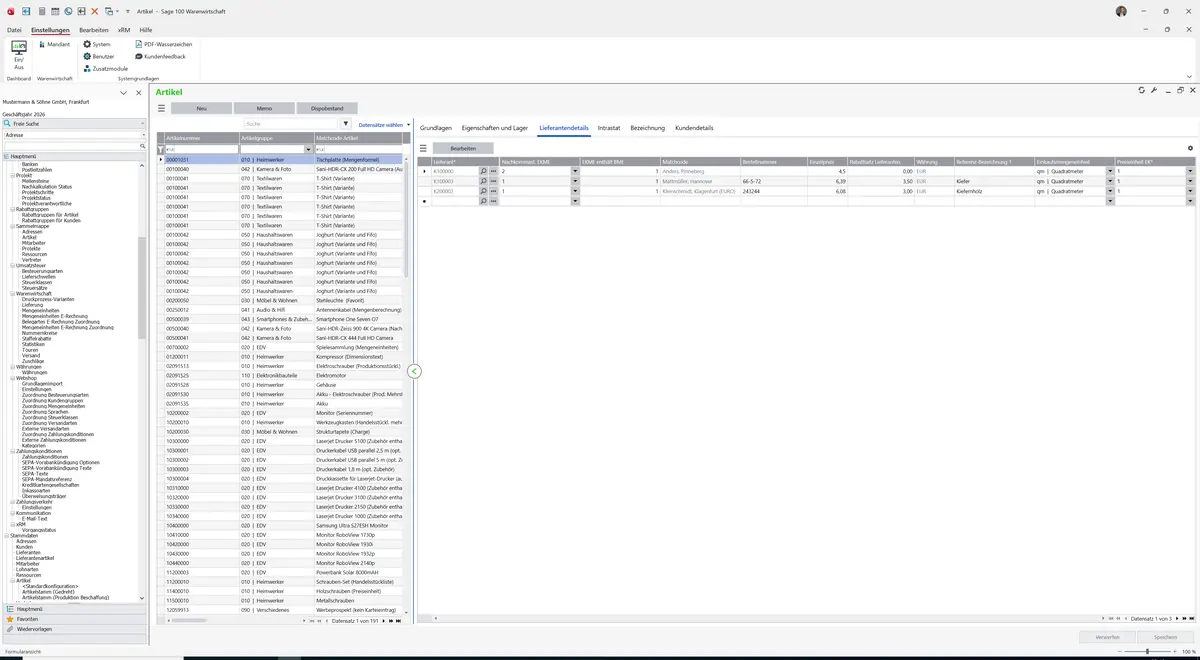Click the wrench tool icon in the Artikel header
1200x660 pixels.
click(x=1154, y=90)
